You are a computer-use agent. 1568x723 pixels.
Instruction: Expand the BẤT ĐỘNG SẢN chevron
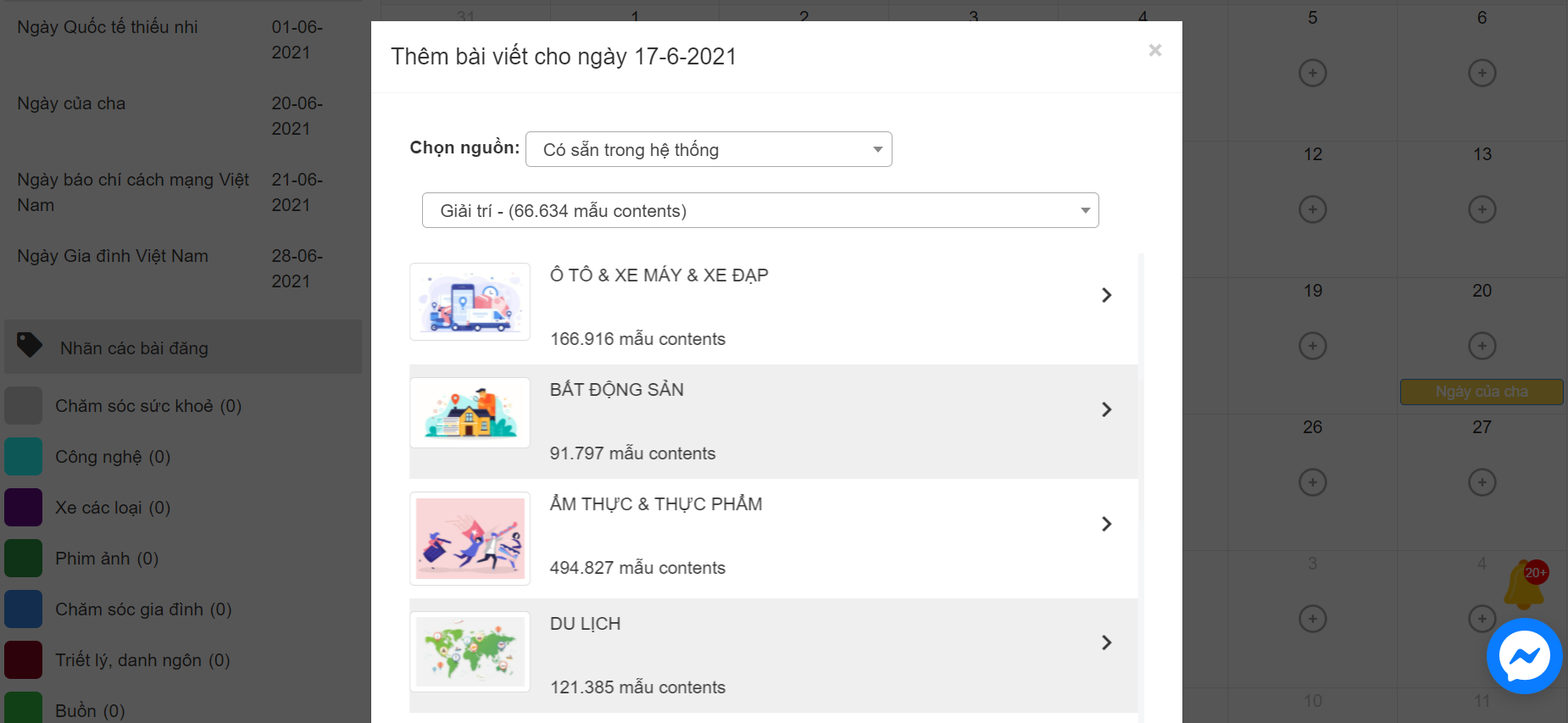1106,409
